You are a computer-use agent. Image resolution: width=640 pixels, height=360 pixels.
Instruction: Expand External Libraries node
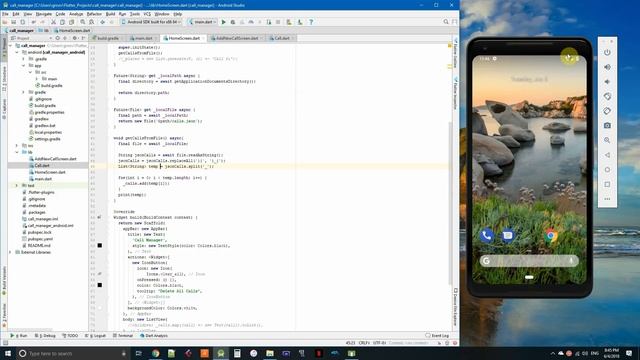[x=11, y=252]
